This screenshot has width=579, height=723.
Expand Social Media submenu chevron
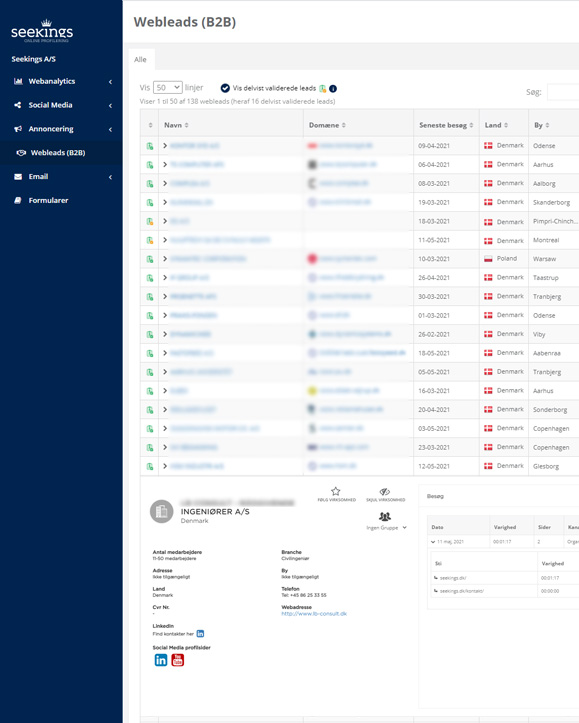[x=110, y=106]
